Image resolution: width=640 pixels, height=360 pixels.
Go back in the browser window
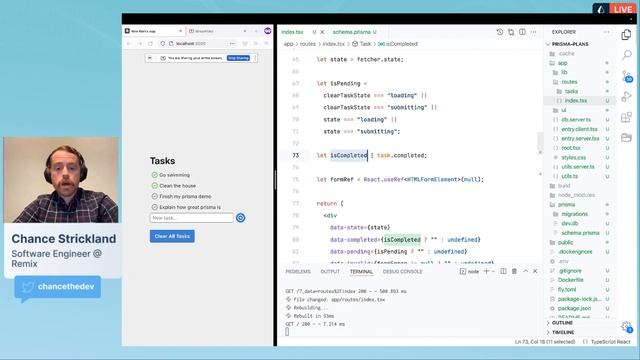pos(129,43)
